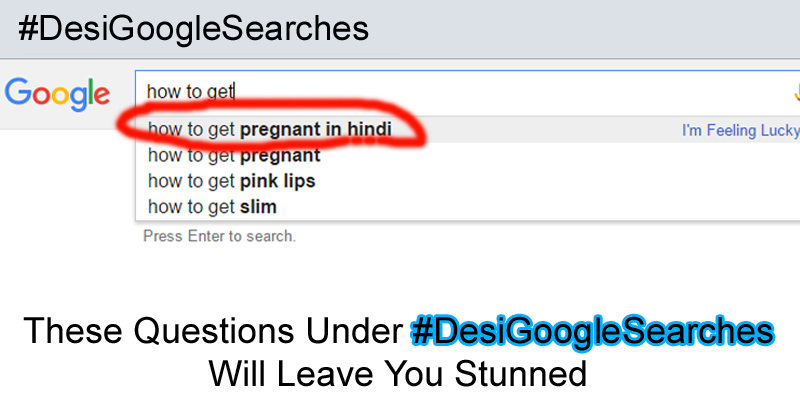This screenshot has width=800, height=420.
Task: Click inside the "how to get" search box
Action: 450,92
